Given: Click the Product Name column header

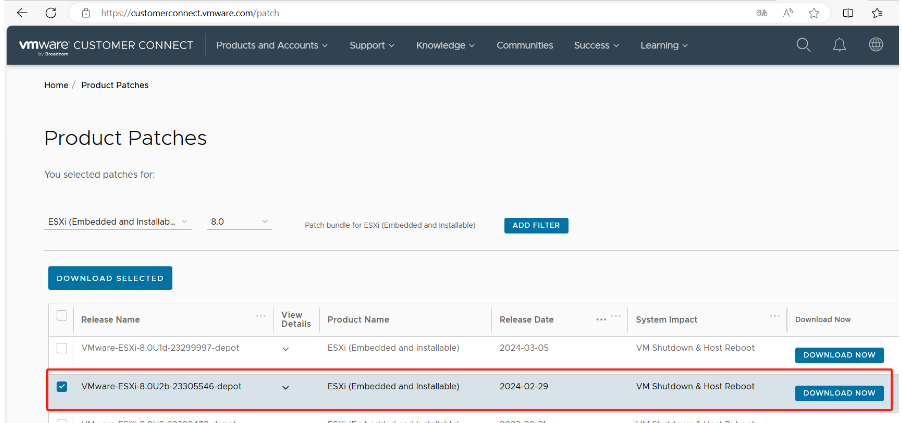Looking at the screenshot, I should pyautogui.click(x=358, y=319).
